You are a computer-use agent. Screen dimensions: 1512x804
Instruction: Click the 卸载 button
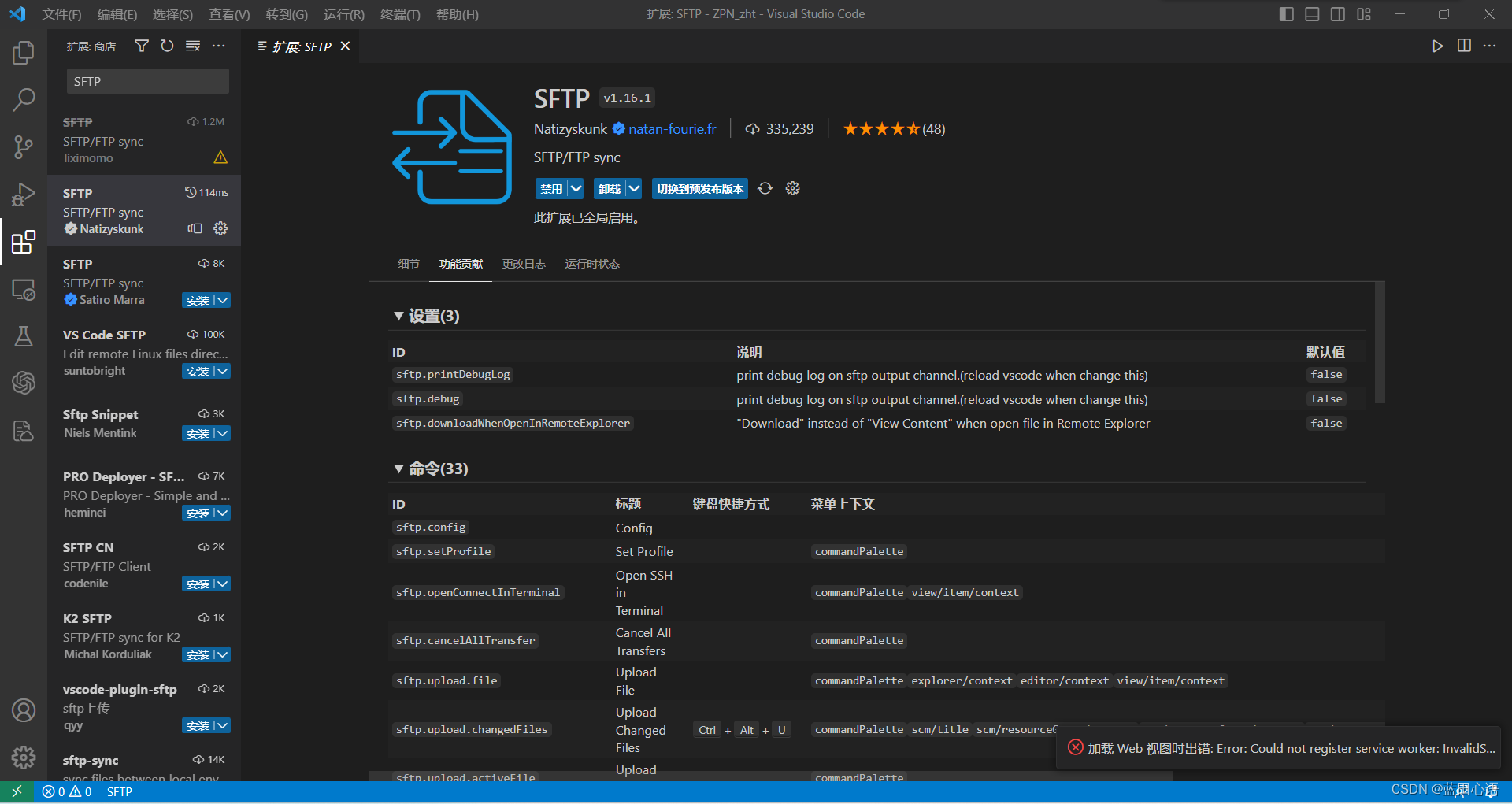click(x=610, y=188)
